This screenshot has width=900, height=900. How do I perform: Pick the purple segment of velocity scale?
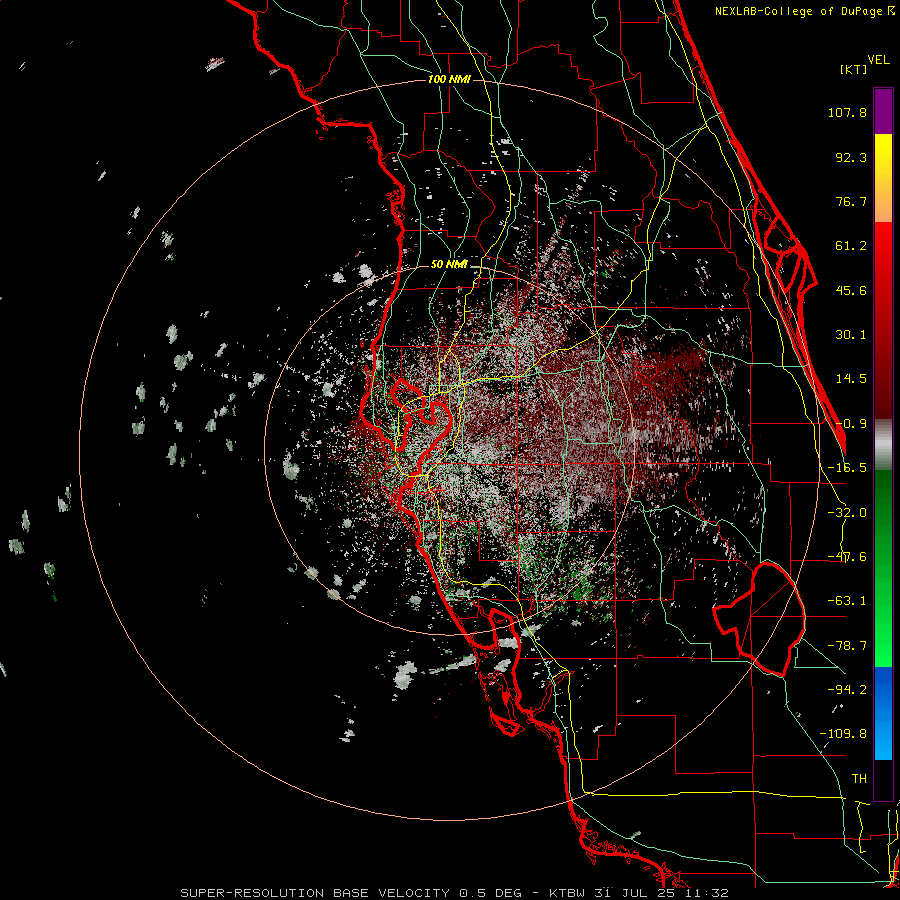883,111
